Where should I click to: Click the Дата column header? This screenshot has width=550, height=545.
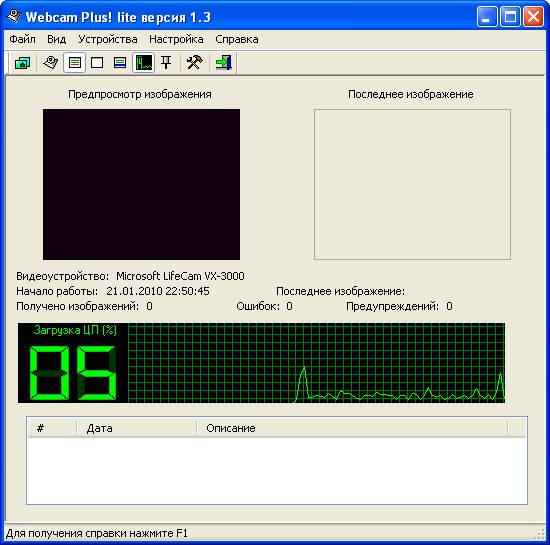pos(136,428)
